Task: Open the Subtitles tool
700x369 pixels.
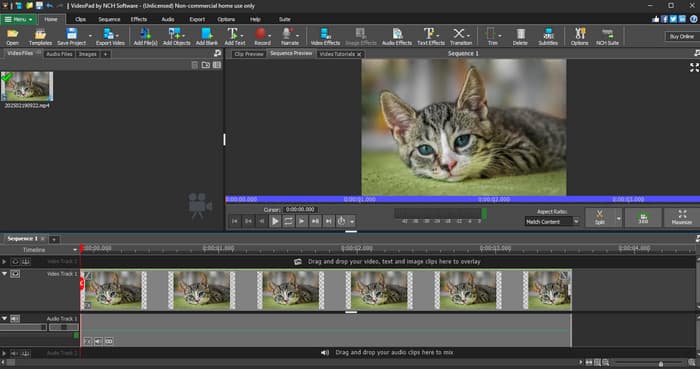Action: coord(548,36)
